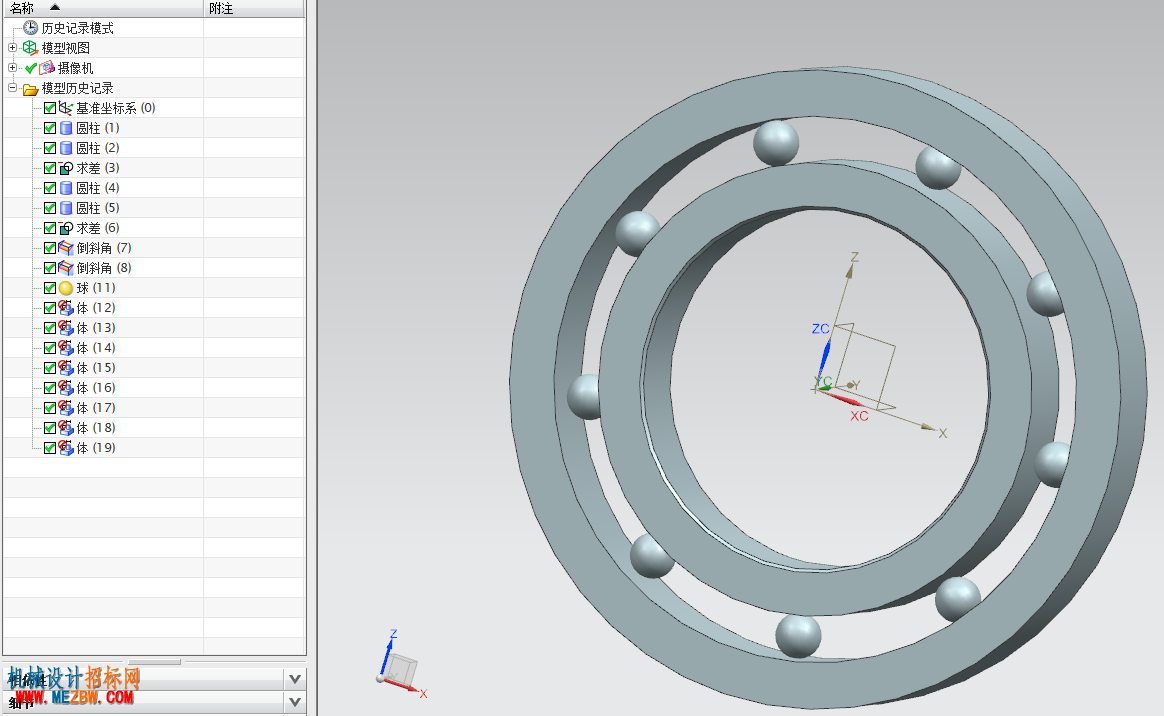1164x716 pixels.
Task: Click the body icon of 体 (12)
Action: coord(66,308)
